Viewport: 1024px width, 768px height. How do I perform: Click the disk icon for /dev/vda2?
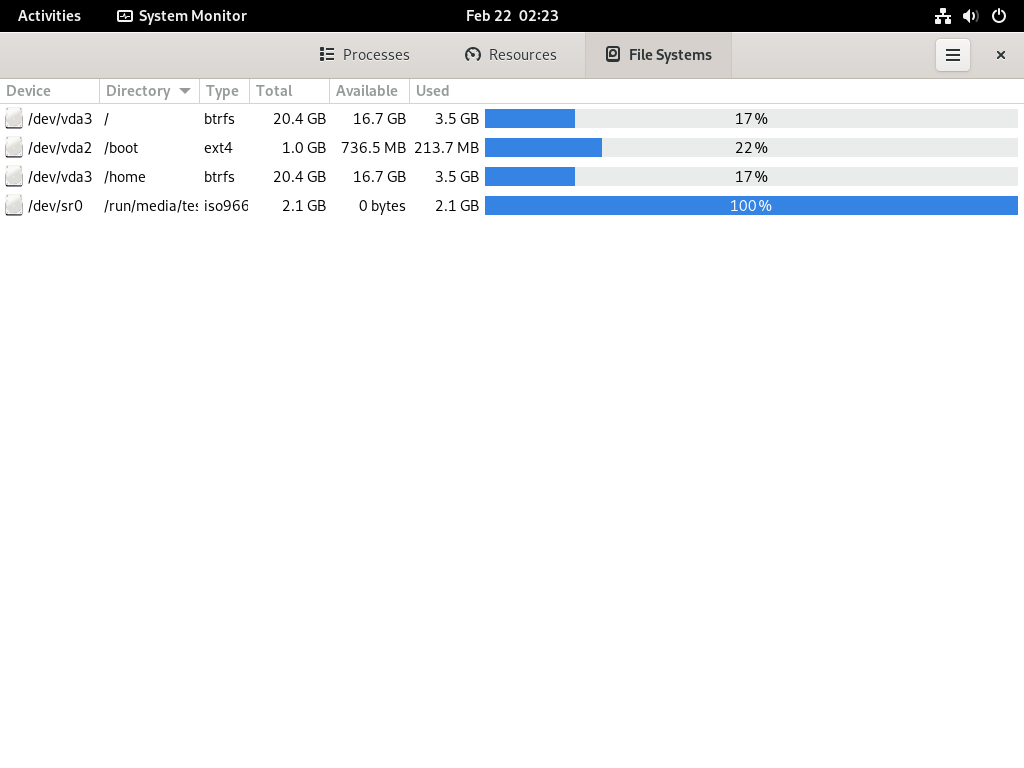click(x=14, y=148)
